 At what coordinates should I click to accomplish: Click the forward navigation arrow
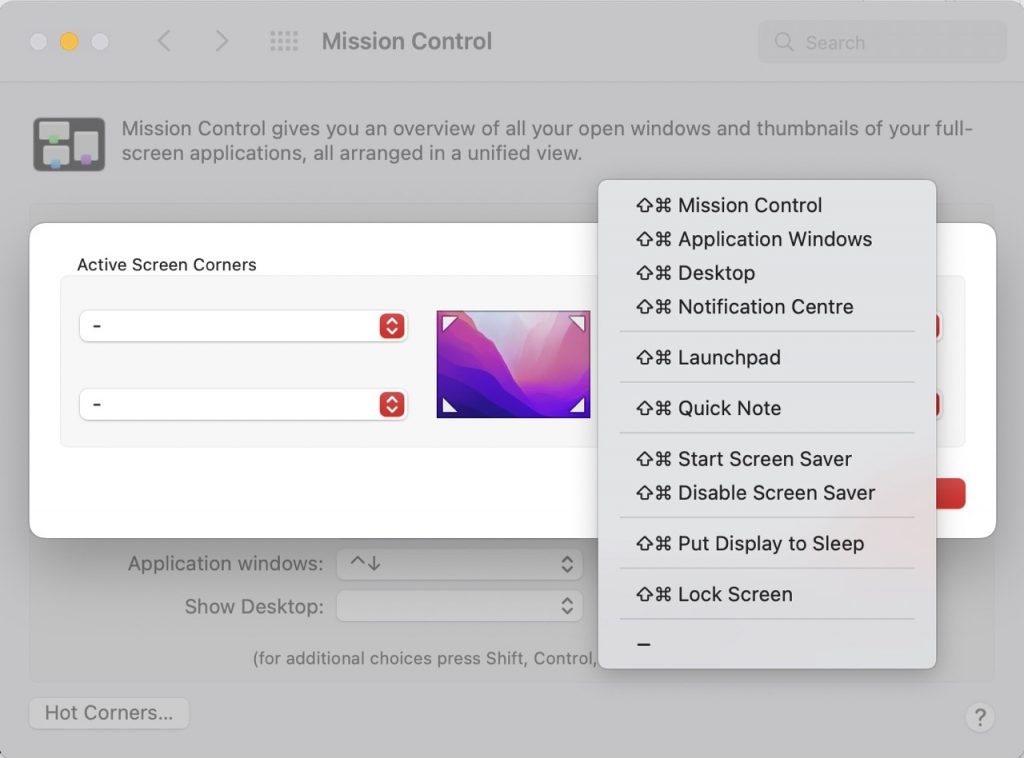click(222, 41)
